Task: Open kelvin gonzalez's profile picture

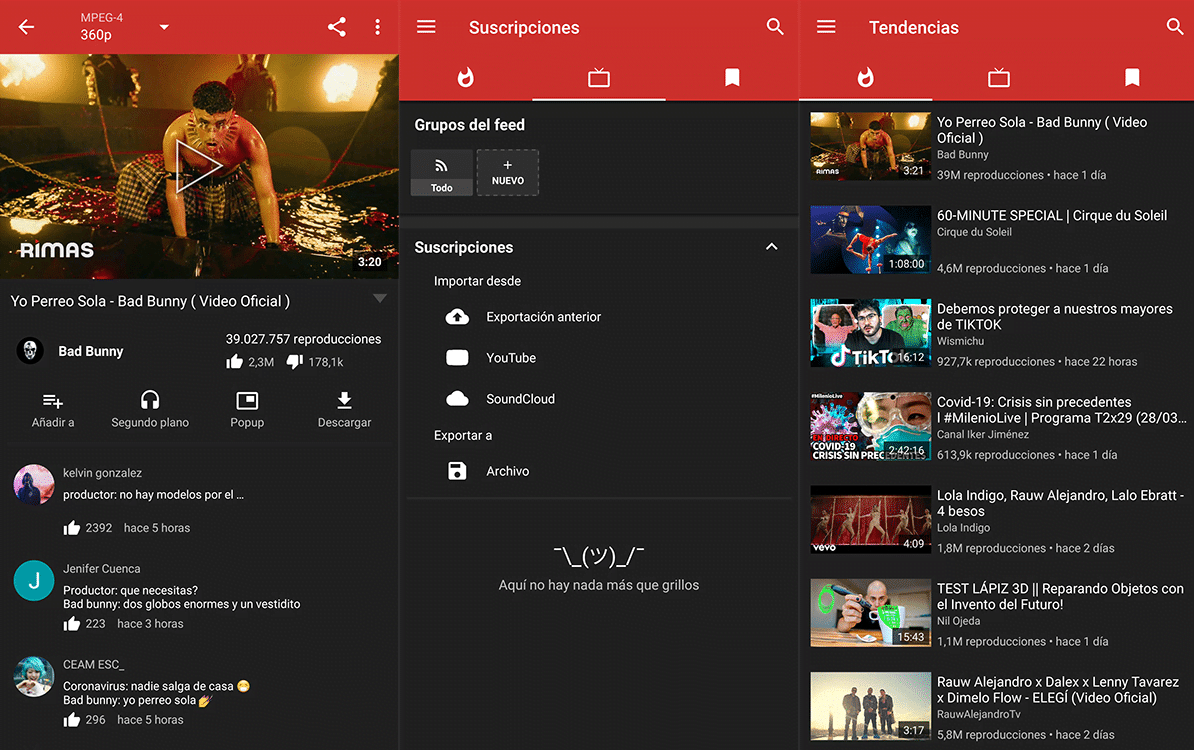Action: click(34, 484)
